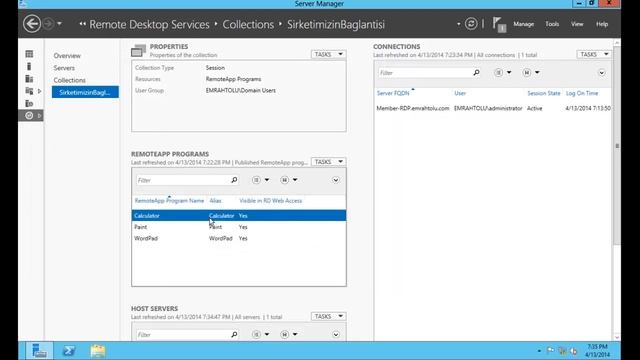Open the Servers page
The height and width of the screenshot is (360, 640).
[x=64, y=68]
